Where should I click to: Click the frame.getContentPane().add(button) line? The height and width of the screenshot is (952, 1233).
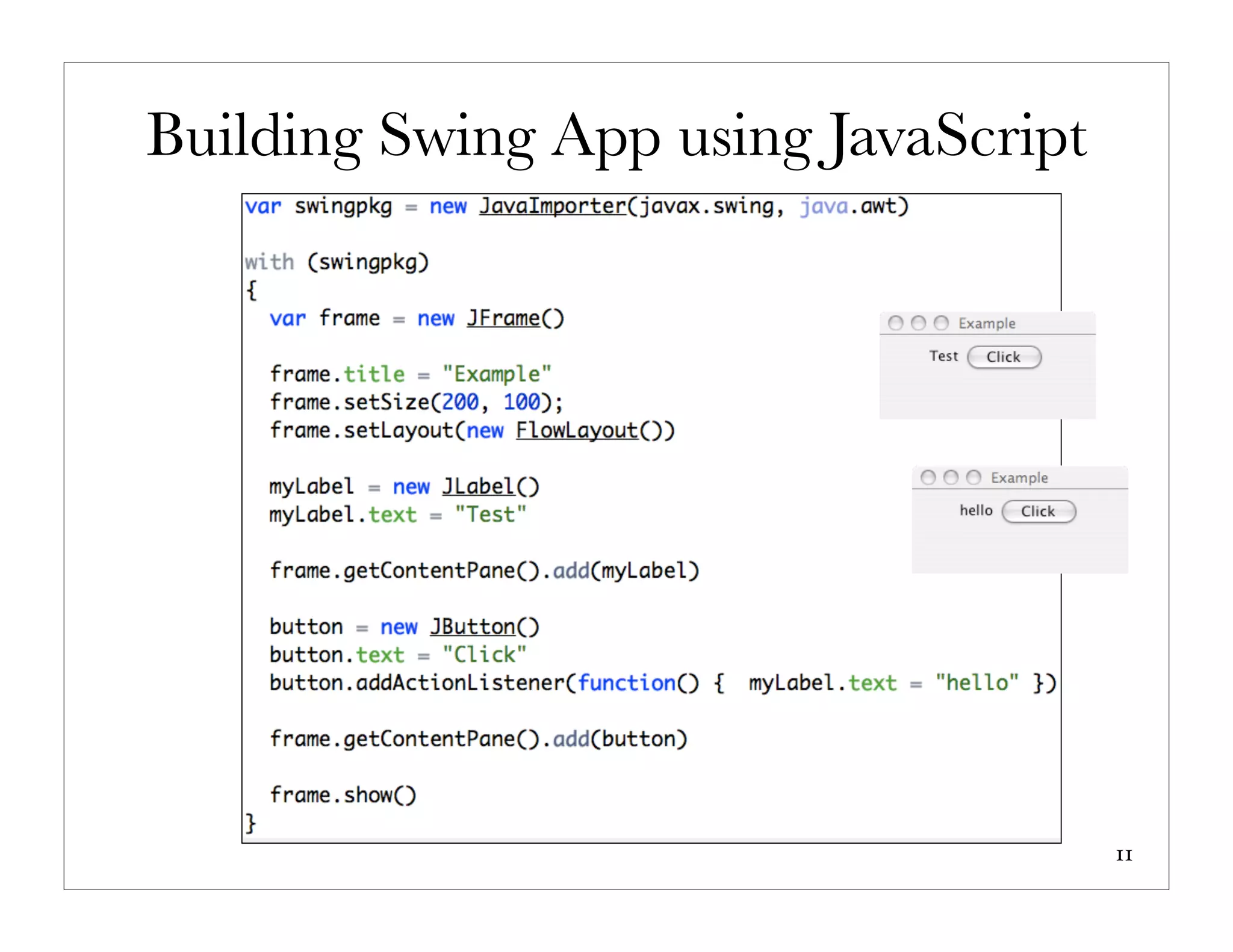point(478,739)
